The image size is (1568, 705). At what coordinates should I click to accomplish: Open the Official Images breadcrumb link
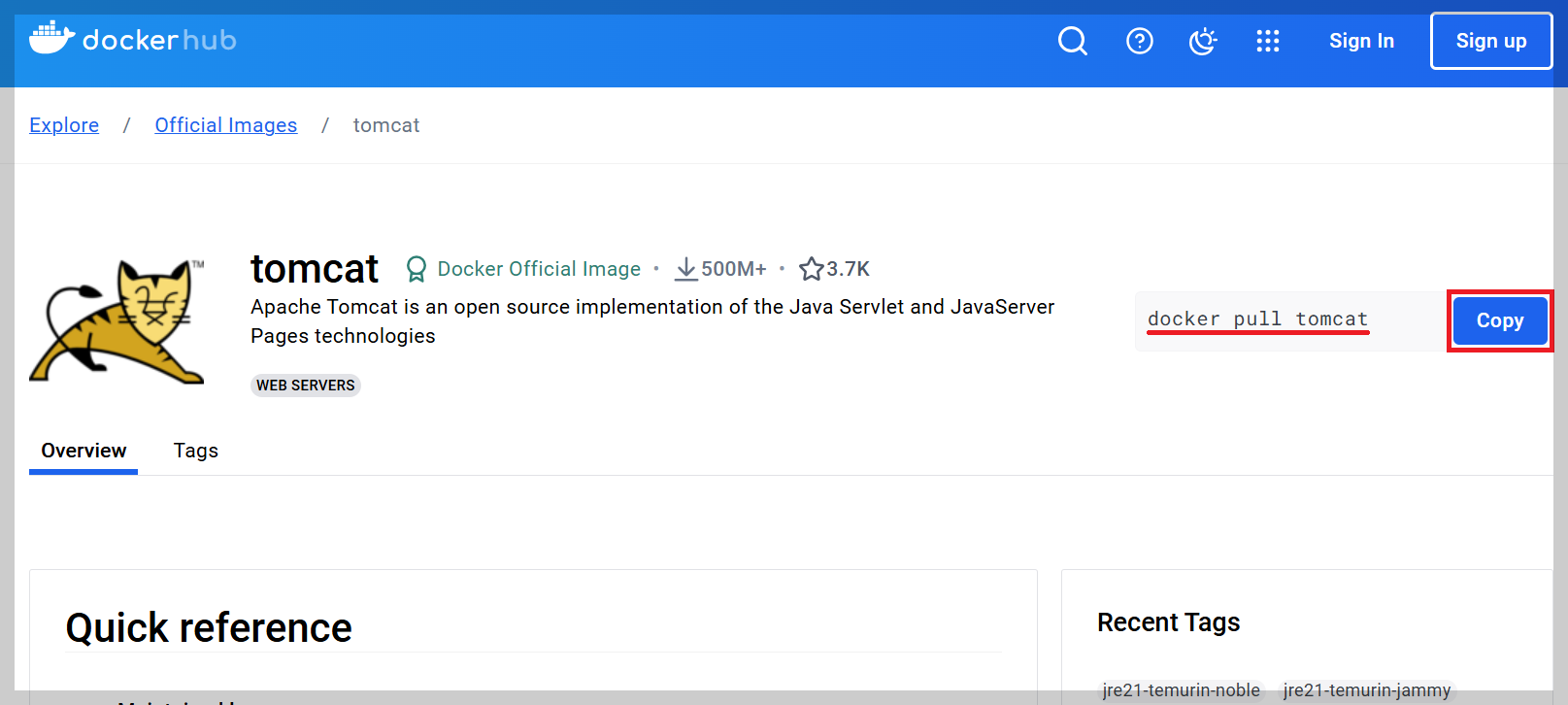click(226, 125)
